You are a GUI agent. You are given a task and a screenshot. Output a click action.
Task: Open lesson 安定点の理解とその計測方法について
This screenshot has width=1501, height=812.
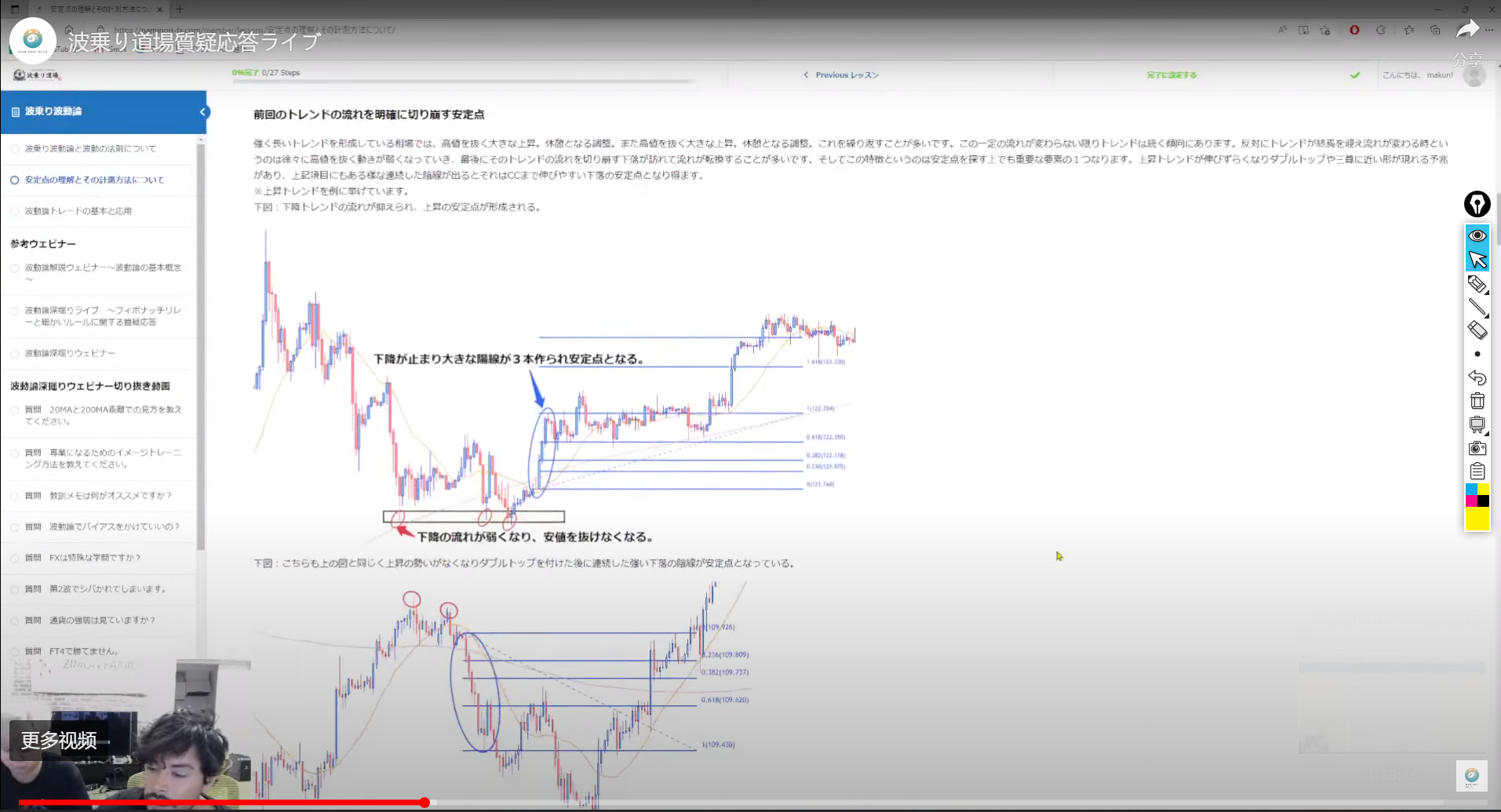(94, 180)
